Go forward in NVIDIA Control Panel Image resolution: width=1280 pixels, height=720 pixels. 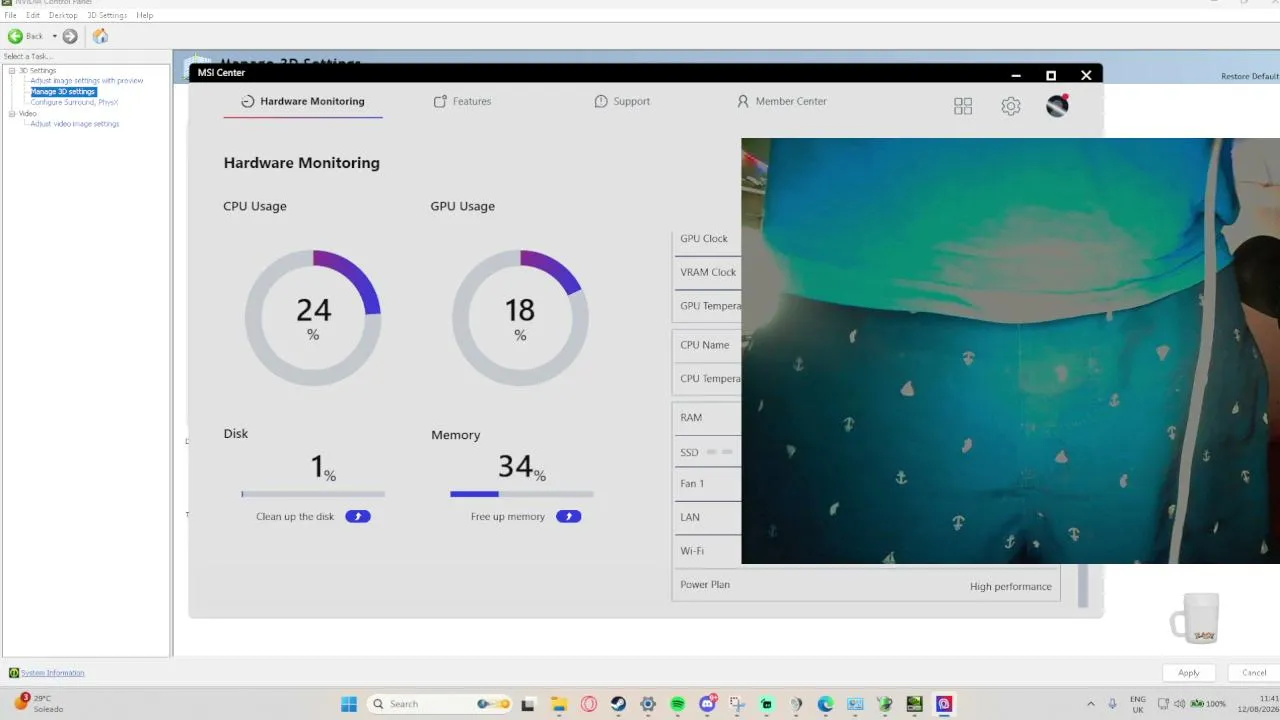tap(70, 36)
